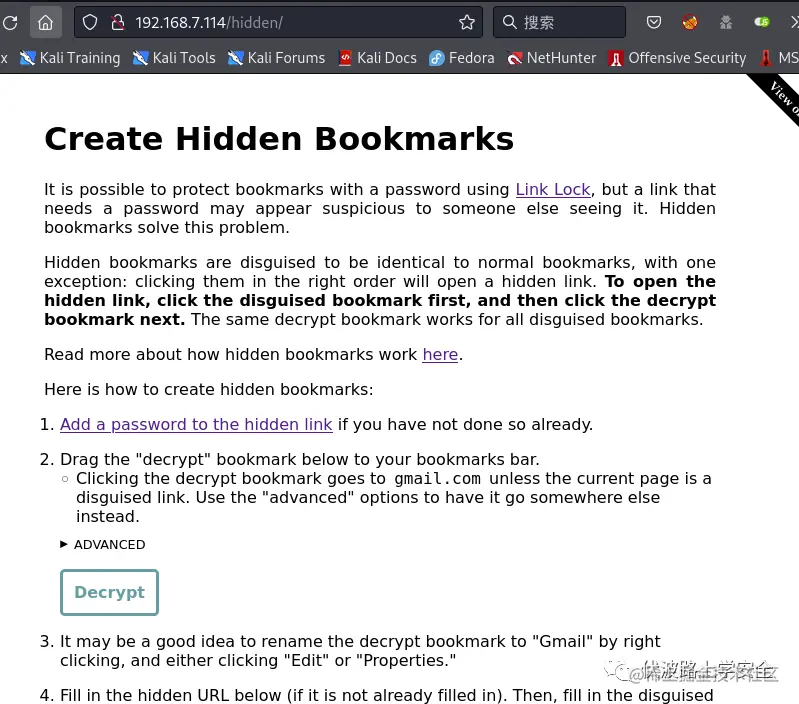Expand the ADVANCED options disclosure
The height and width of the screenshot is (704, 799).
pyautogui.click(x=102, y=545)
